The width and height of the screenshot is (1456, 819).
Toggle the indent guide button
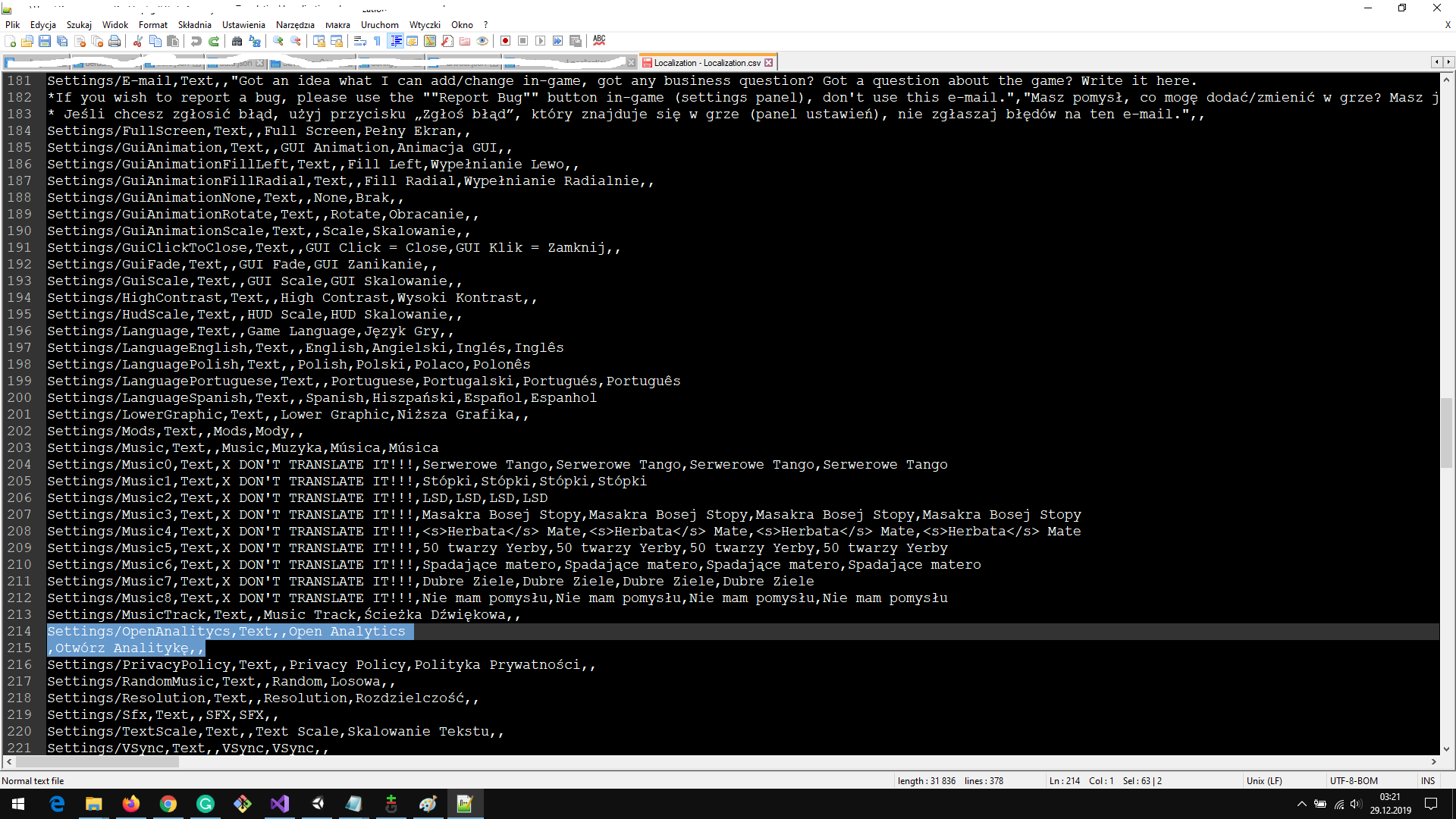pyautogui.click(x=395, y=41)
